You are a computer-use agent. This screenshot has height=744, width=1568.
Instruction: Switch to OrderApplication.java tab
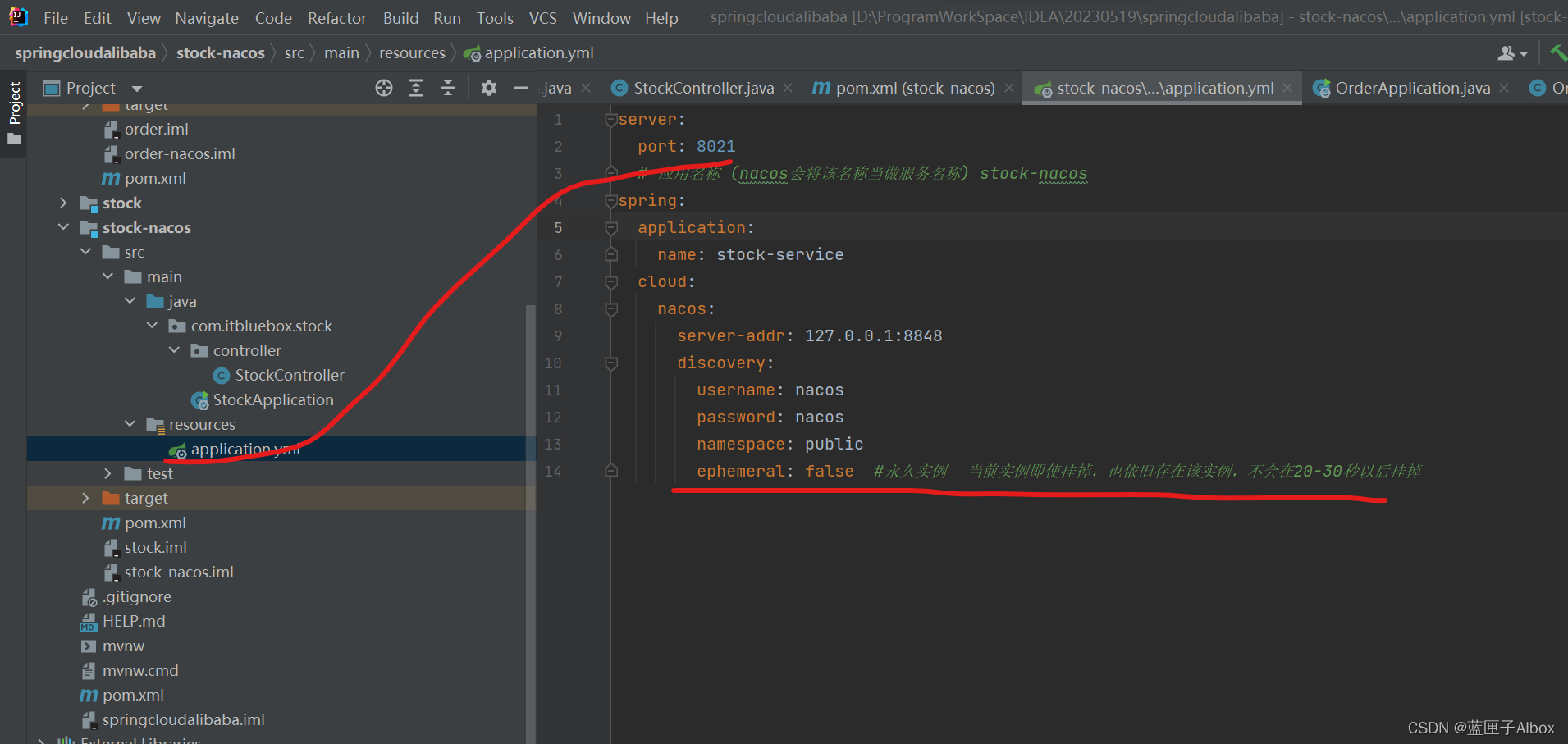tap(1412, 88)
